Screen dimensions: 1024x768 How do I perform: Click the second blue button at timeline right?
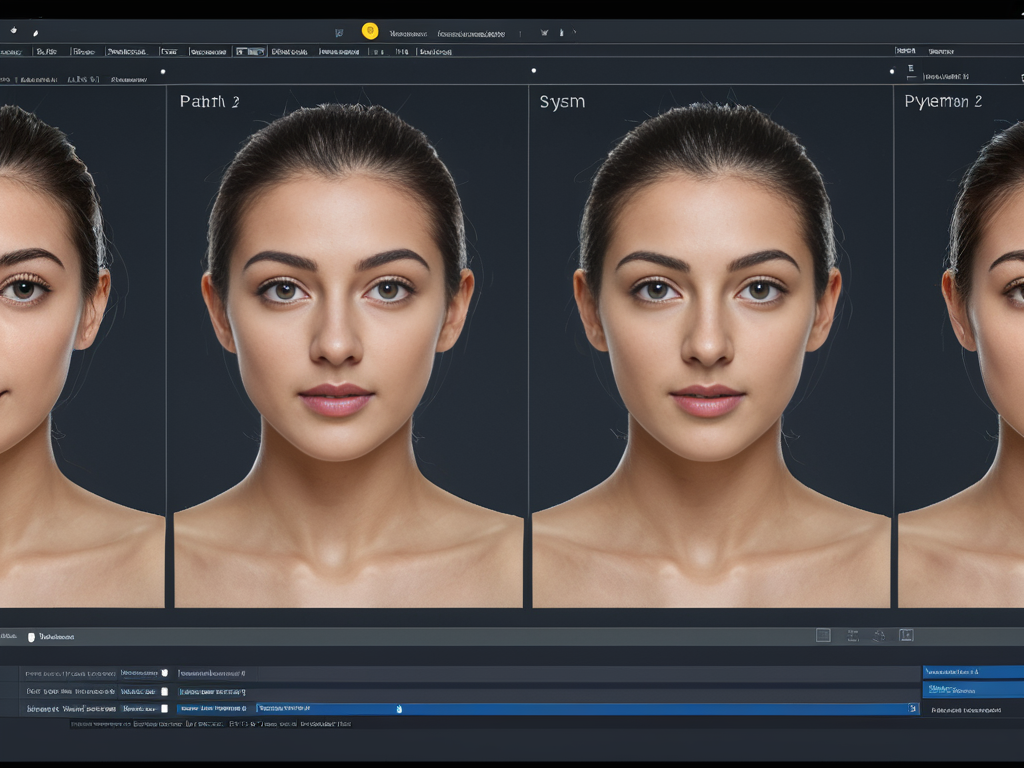972,689
